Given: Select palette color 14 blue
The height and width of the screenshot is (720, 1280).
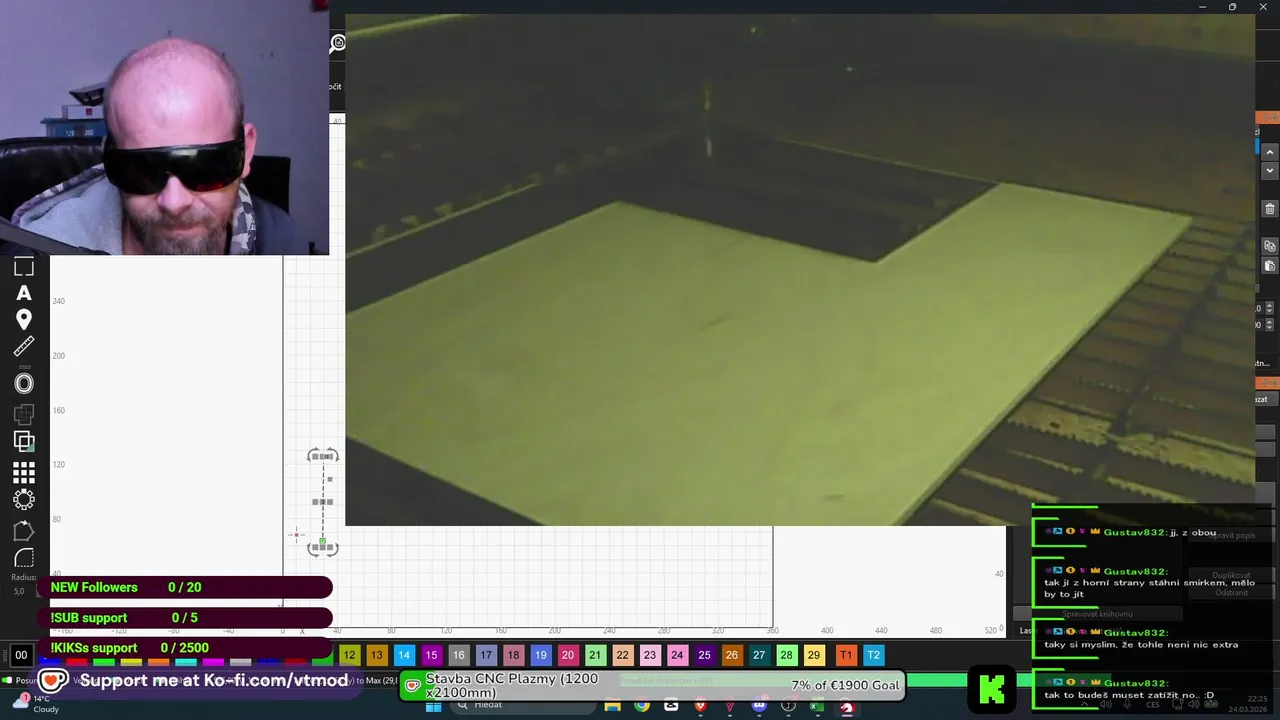Looking at the screenshot, I should tap(404, 655).
